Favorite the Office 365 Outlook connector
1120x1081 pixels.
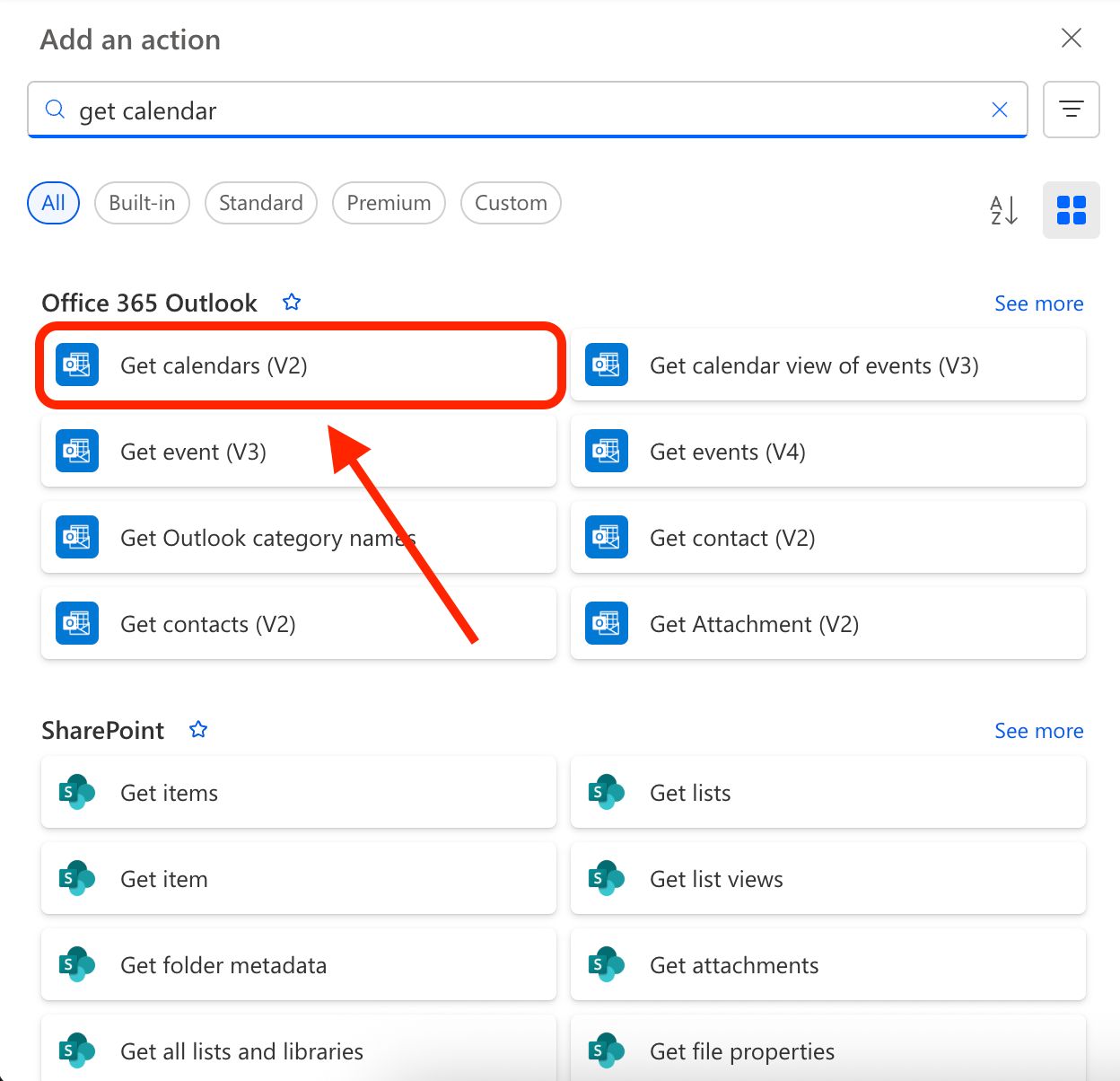click(292, 302)
